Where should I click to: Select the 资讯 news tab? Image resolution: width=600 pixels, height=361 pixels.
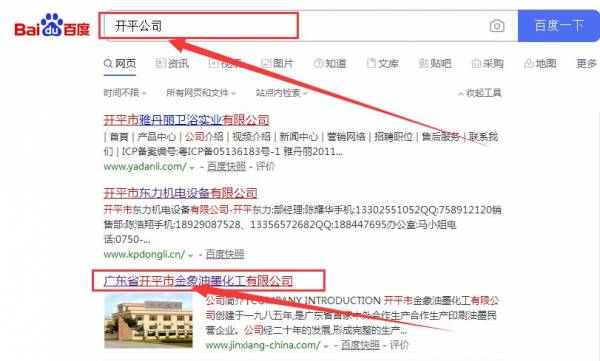(173, 63)
